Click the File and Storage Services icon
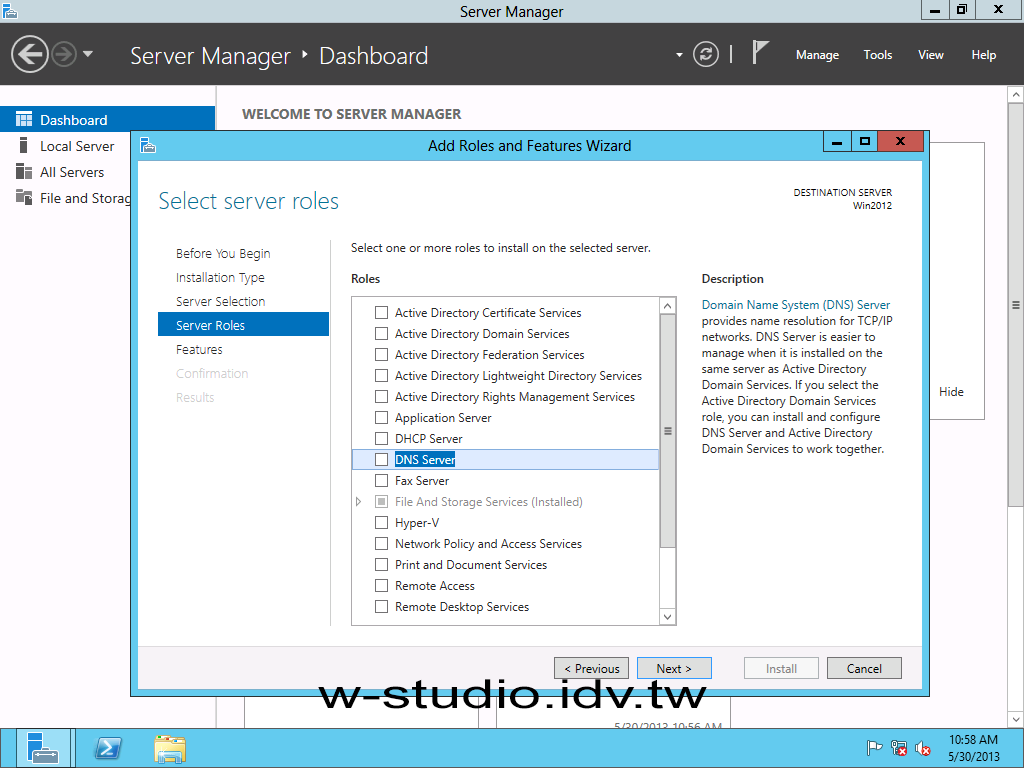 [x=24, y=197]
